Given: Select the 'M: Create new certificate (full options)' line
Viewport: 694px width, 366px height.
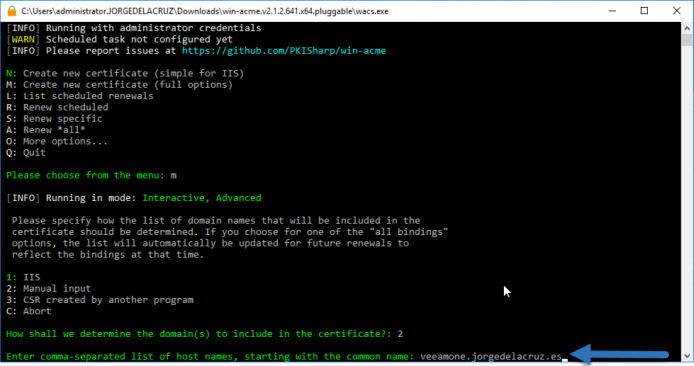Looking at the screenshot, I should [120, 85].
